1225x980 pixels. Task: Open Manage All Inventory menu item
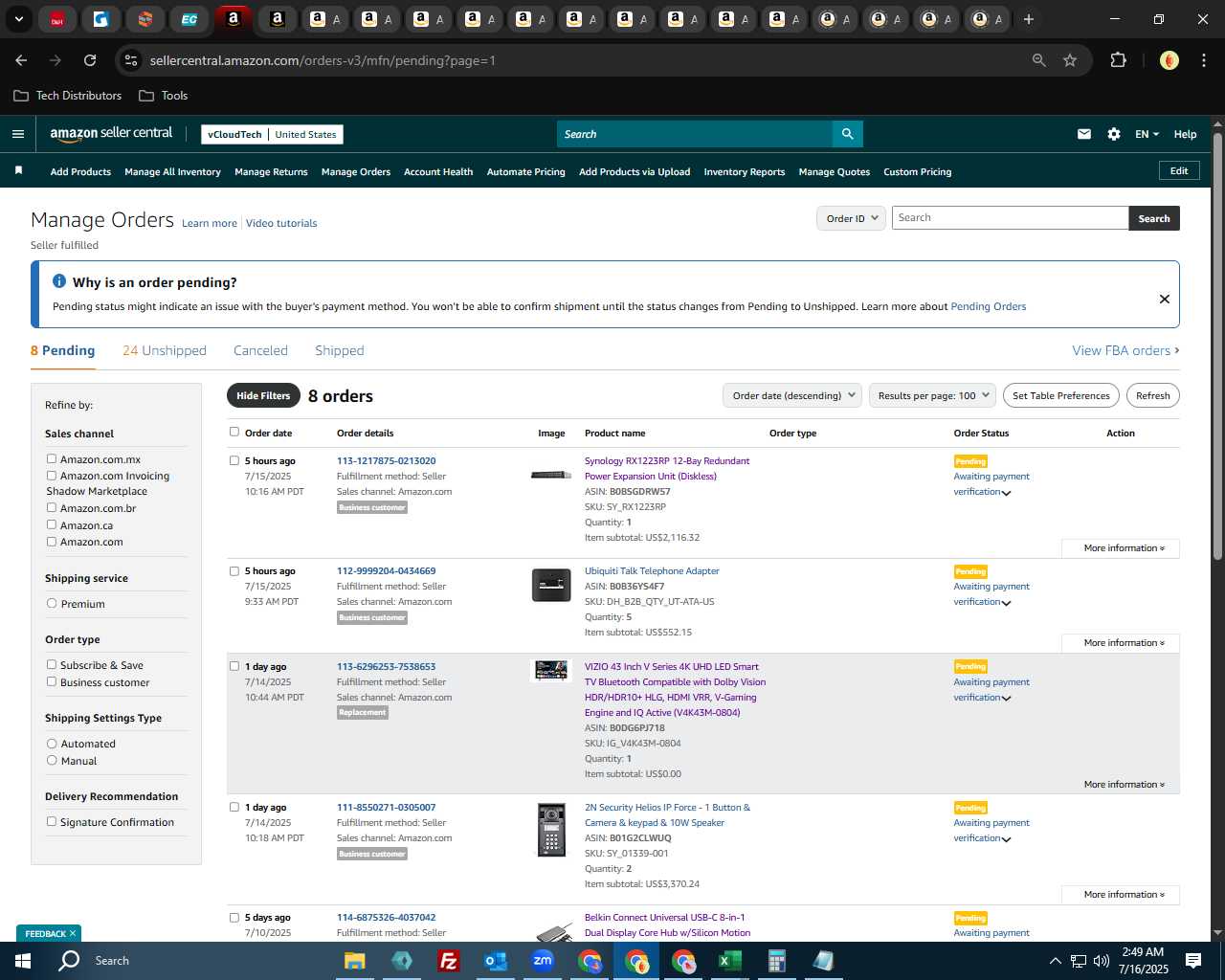coord(172,172)
